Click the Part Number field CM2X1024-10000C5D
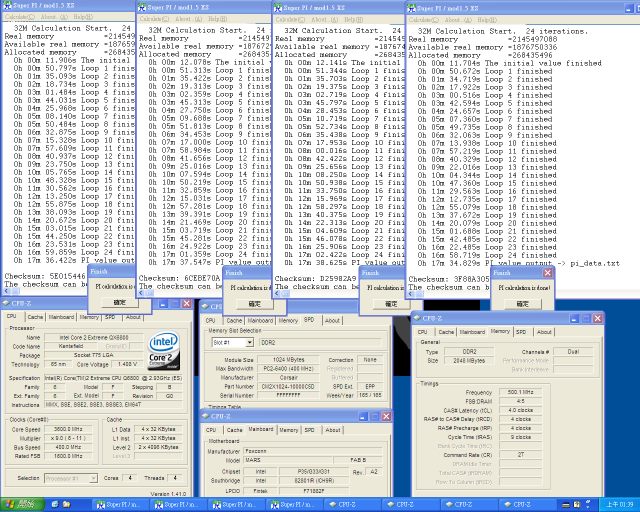The height and width of the screenshot is (512, 640). coord(288,386)
